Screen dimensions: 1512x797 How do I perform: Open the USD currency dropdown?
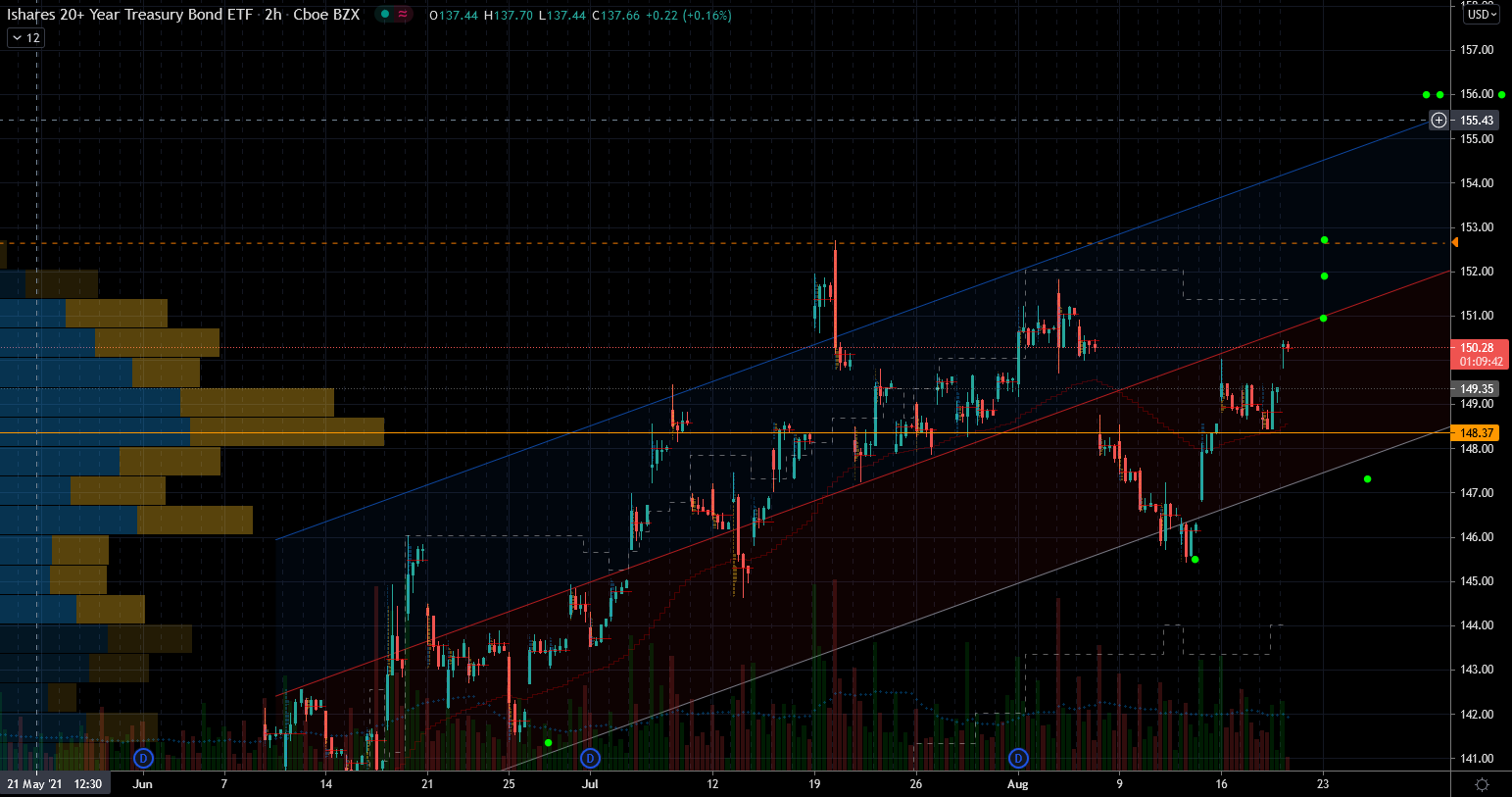click(1481, 14)
